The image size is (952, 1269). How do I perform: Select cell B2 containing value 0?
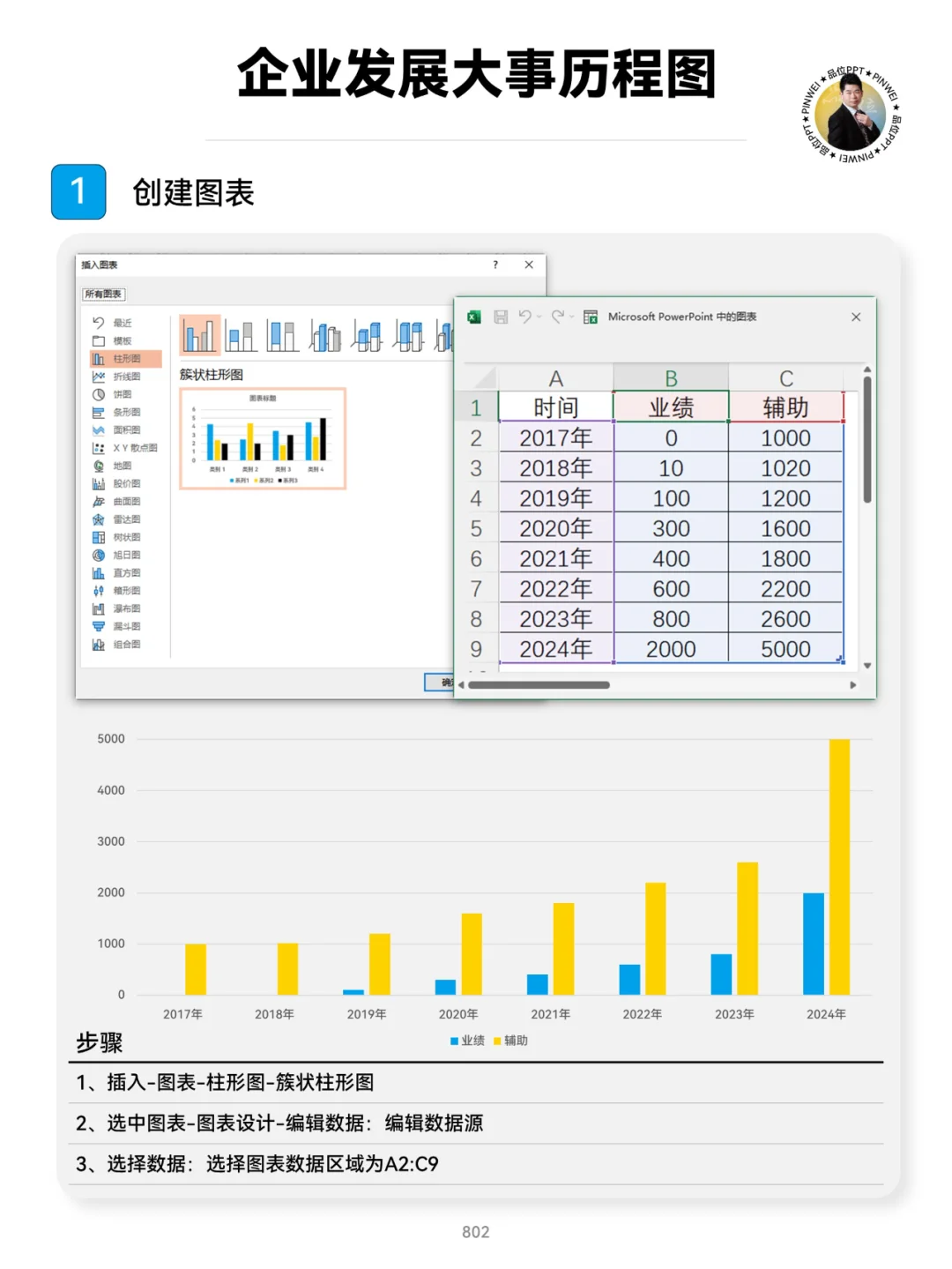coord(672,438)
